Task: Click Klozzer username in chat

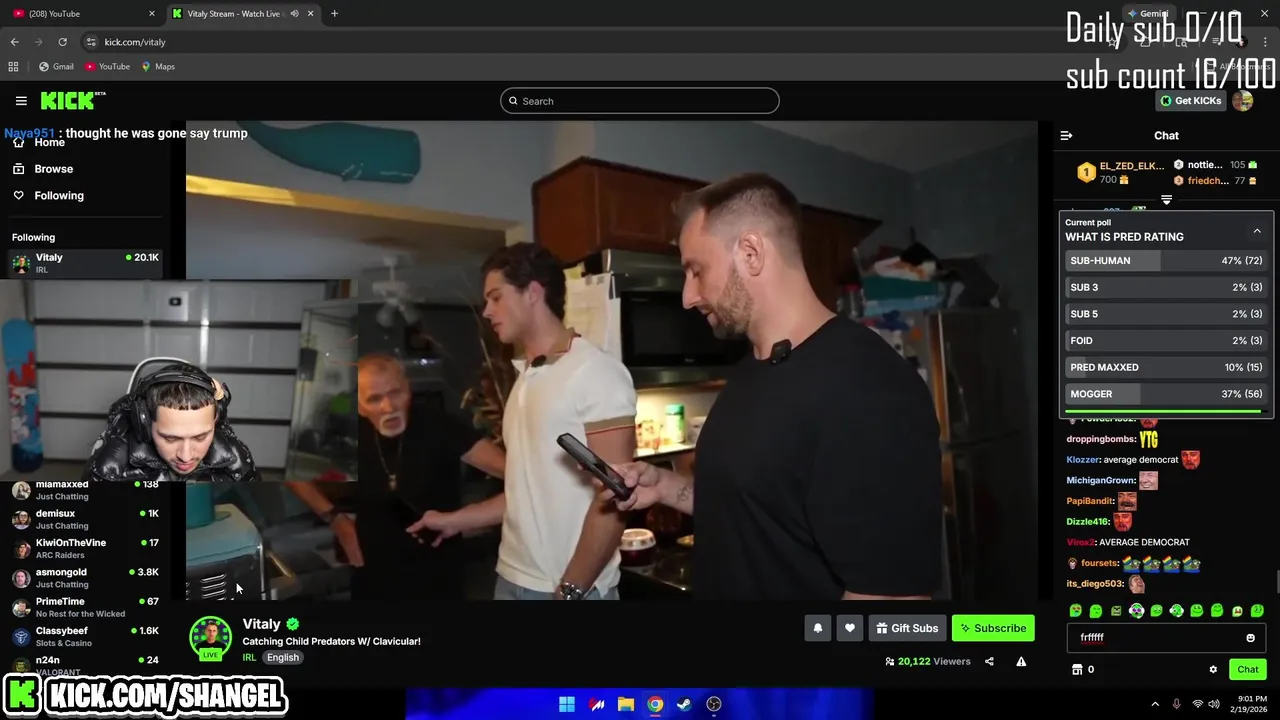Action: (x=1082, y=460)
